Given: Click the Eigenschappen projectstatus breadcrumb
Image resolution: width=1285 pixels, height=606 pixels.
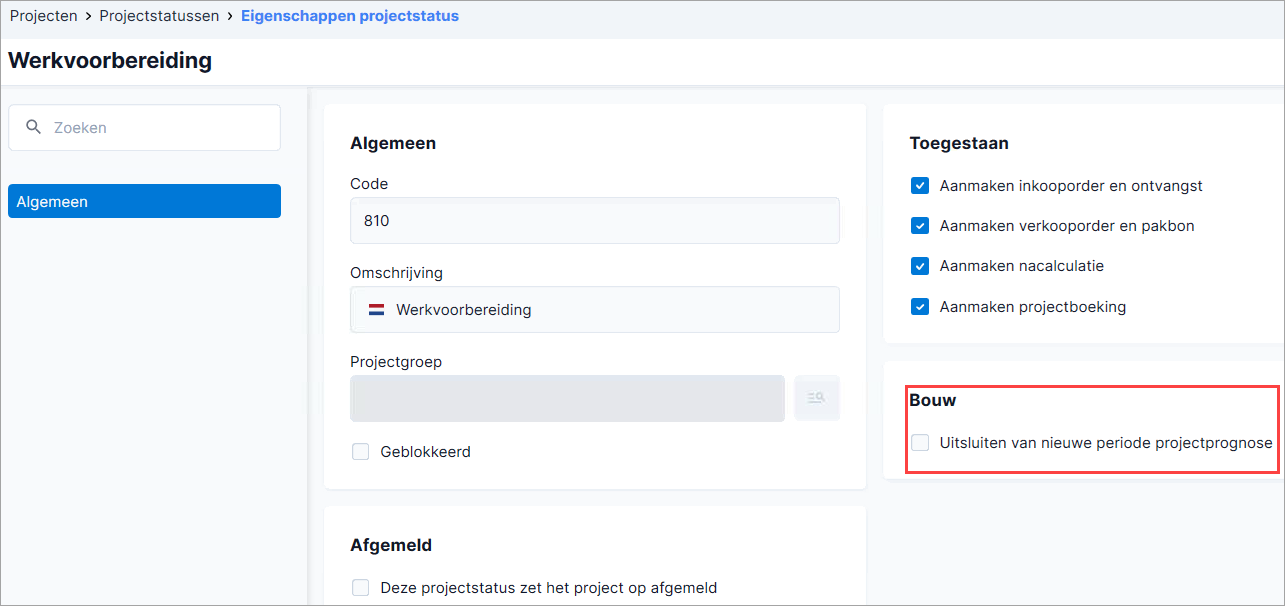Looking at the screenshot, I should pos(350,16).
